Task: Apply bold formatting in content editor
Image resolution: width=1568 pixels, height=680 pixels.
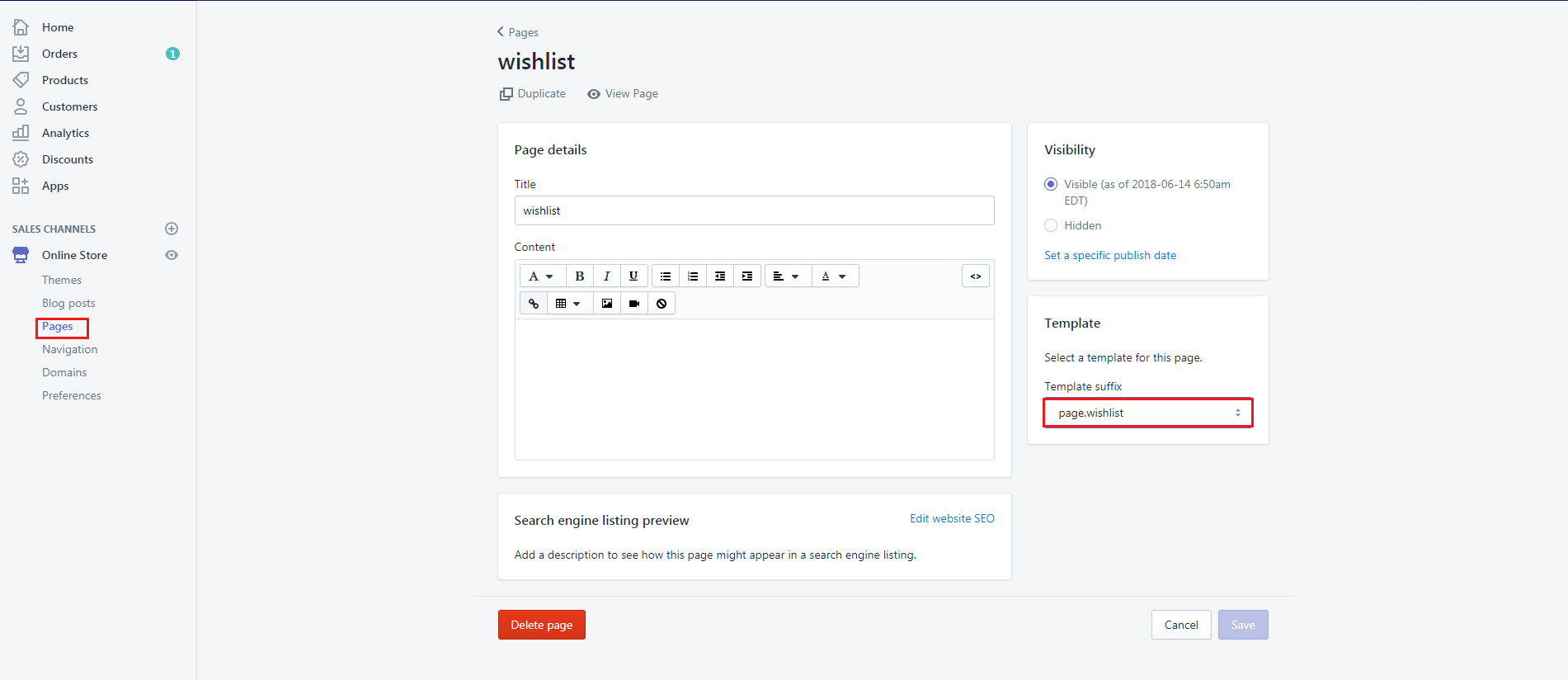Action: [x=580, y=276]
